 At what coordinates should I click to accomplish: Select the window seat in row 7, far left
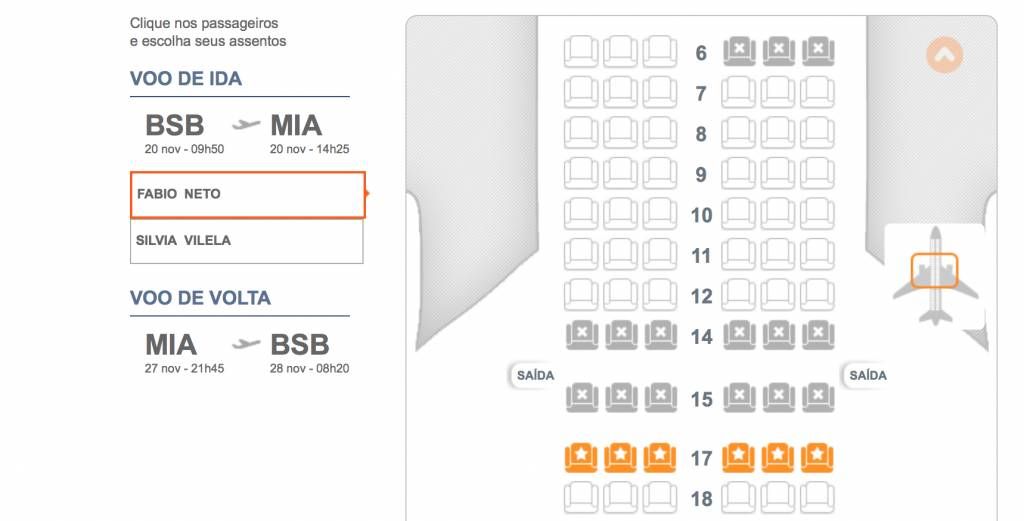click(x=581, y=93)
